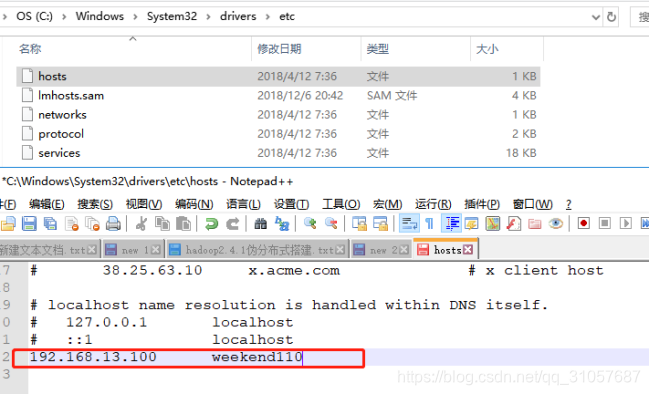Viewport: 650px width, 395px height.
Task: Expand the Explorer address bar history dropdown
Action: 595,17
